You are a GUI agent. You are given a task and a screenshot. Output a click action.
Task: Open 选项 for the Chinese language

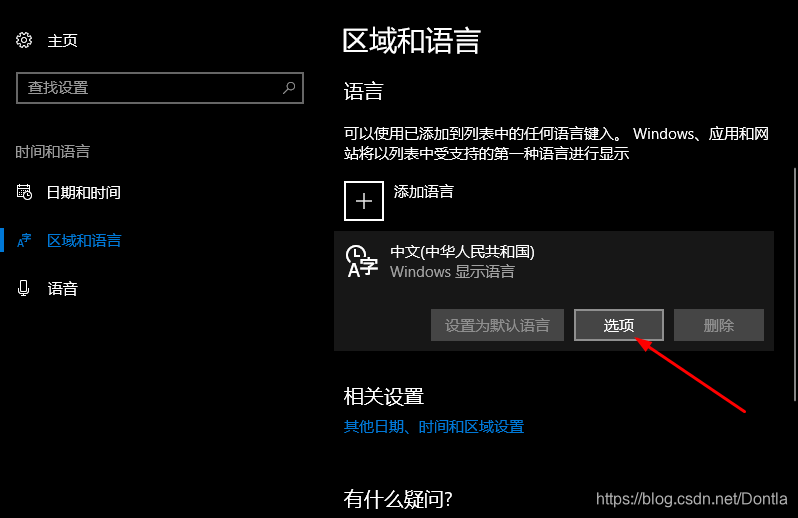pyautogui.click(x=619, y=325)
